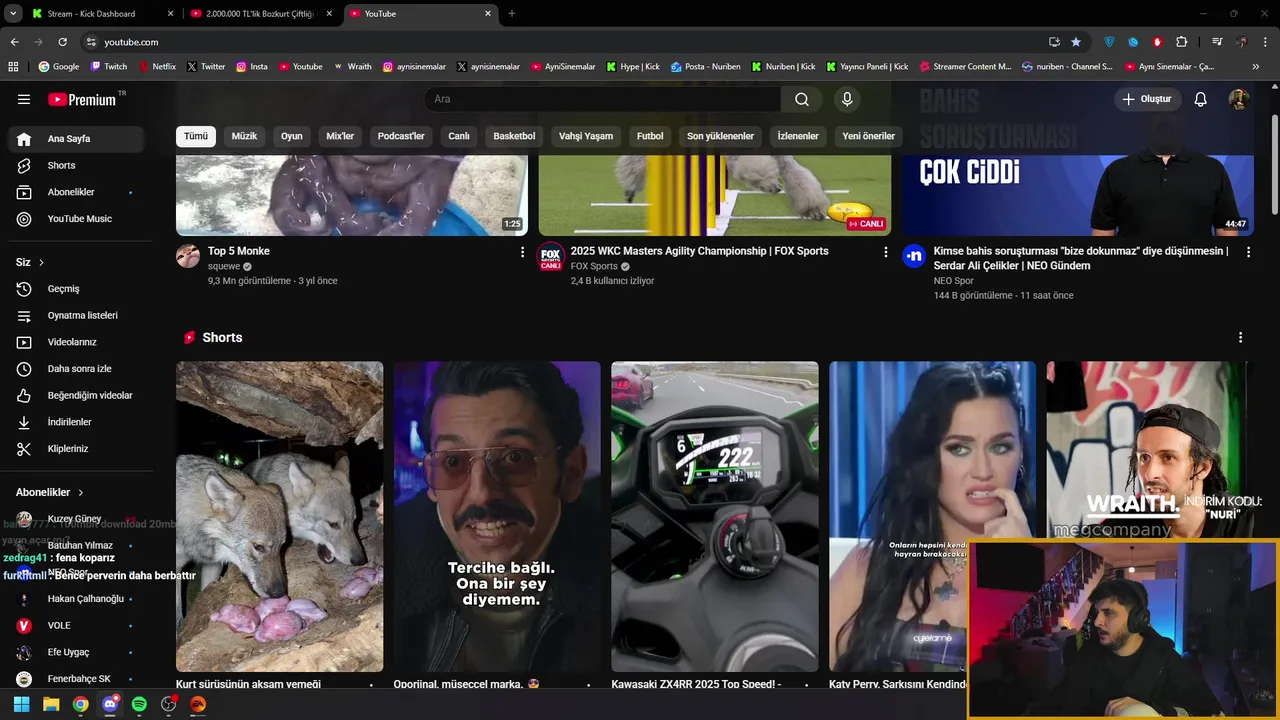Image resolution: width=1280 pixels, height=720 pixels.
Task: Open the Netflix bookmark
Action: (x=157, y=67)
